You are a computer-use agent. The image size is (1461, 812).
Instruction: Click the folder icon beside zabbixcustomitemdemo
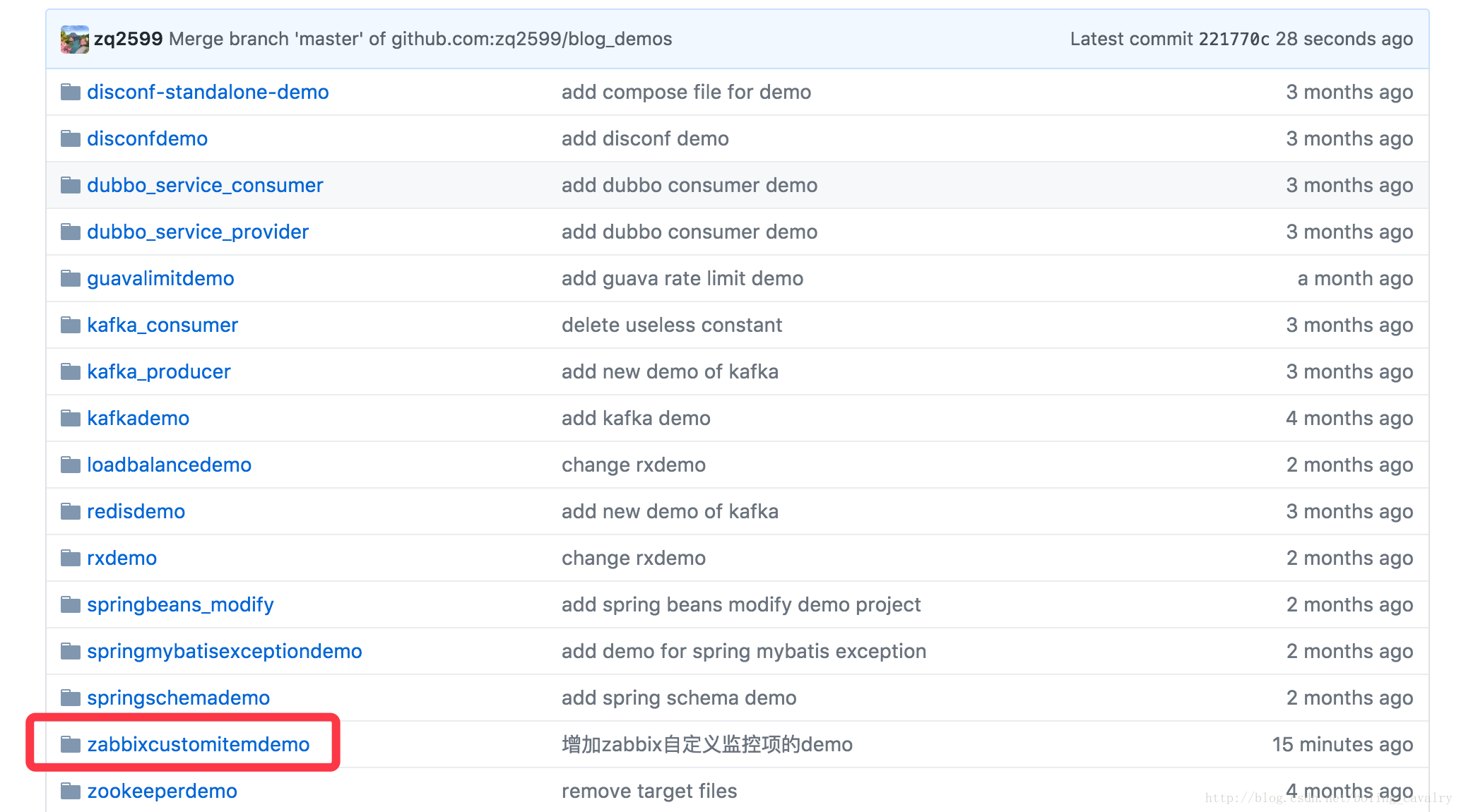[70, 744]
